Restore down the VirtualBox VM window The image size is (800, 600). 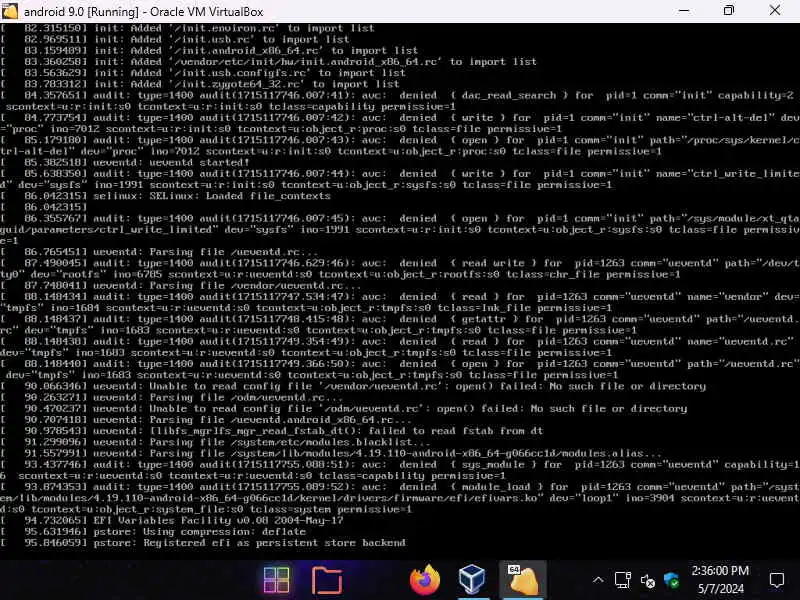tap(729, 11)
